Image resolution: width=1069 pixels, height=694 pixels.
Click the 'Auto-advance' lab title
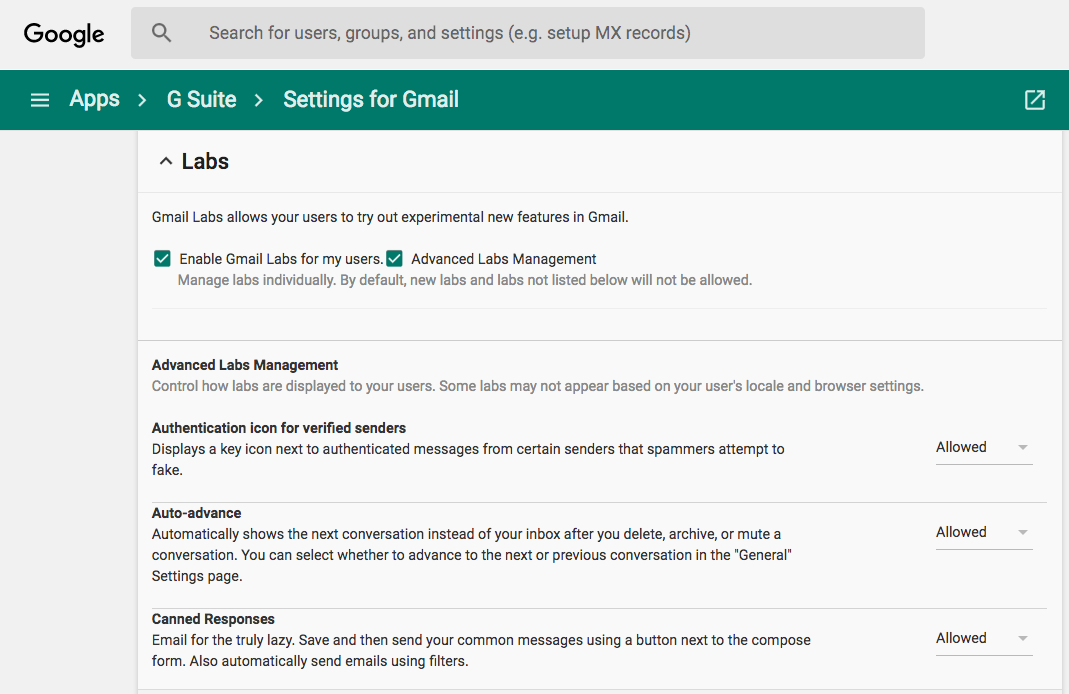point(196,513)
